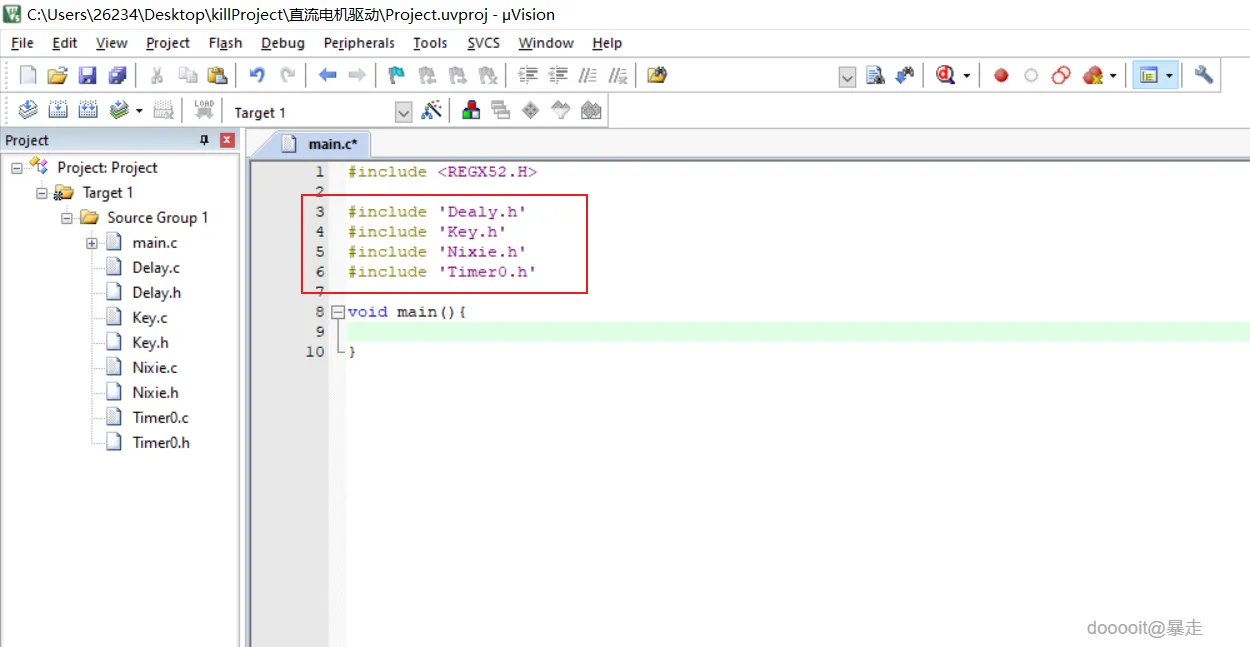The image size is (1250, 647).
Task: Open Configuration wrench icon
Action: tap(1204, 75)
